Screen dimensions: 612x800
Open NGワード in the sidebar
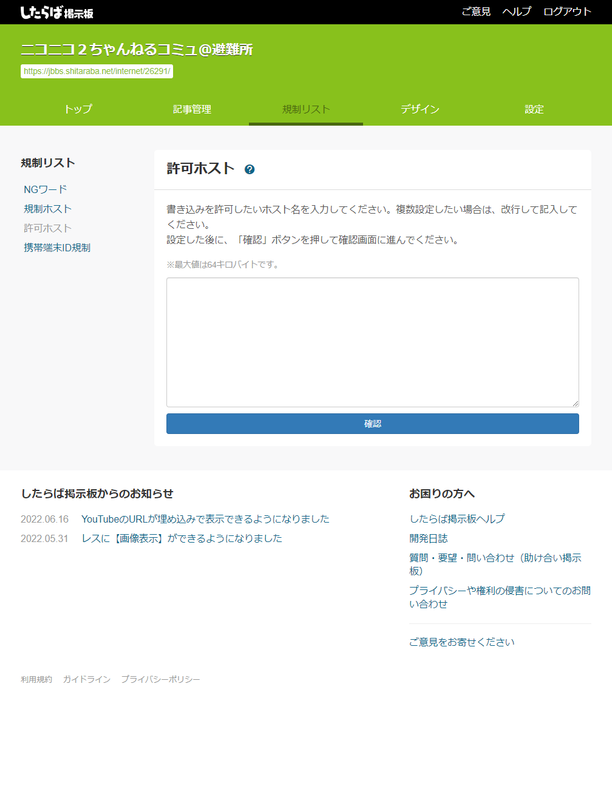point(45,189)
